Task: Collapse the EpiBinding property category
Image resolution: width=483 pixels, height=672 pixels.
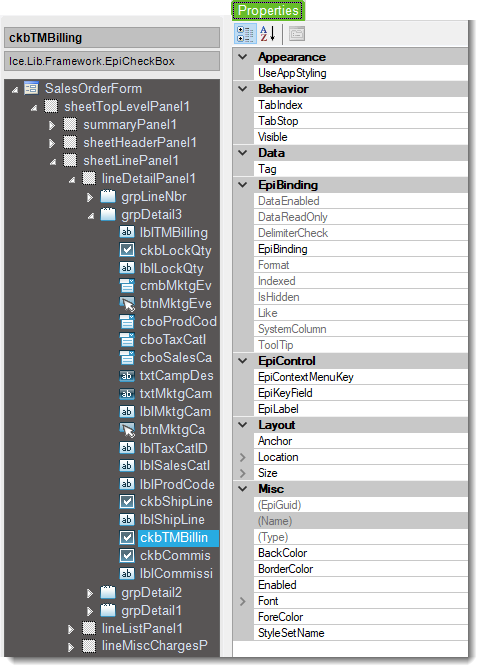Action: [x=243, y=185]
